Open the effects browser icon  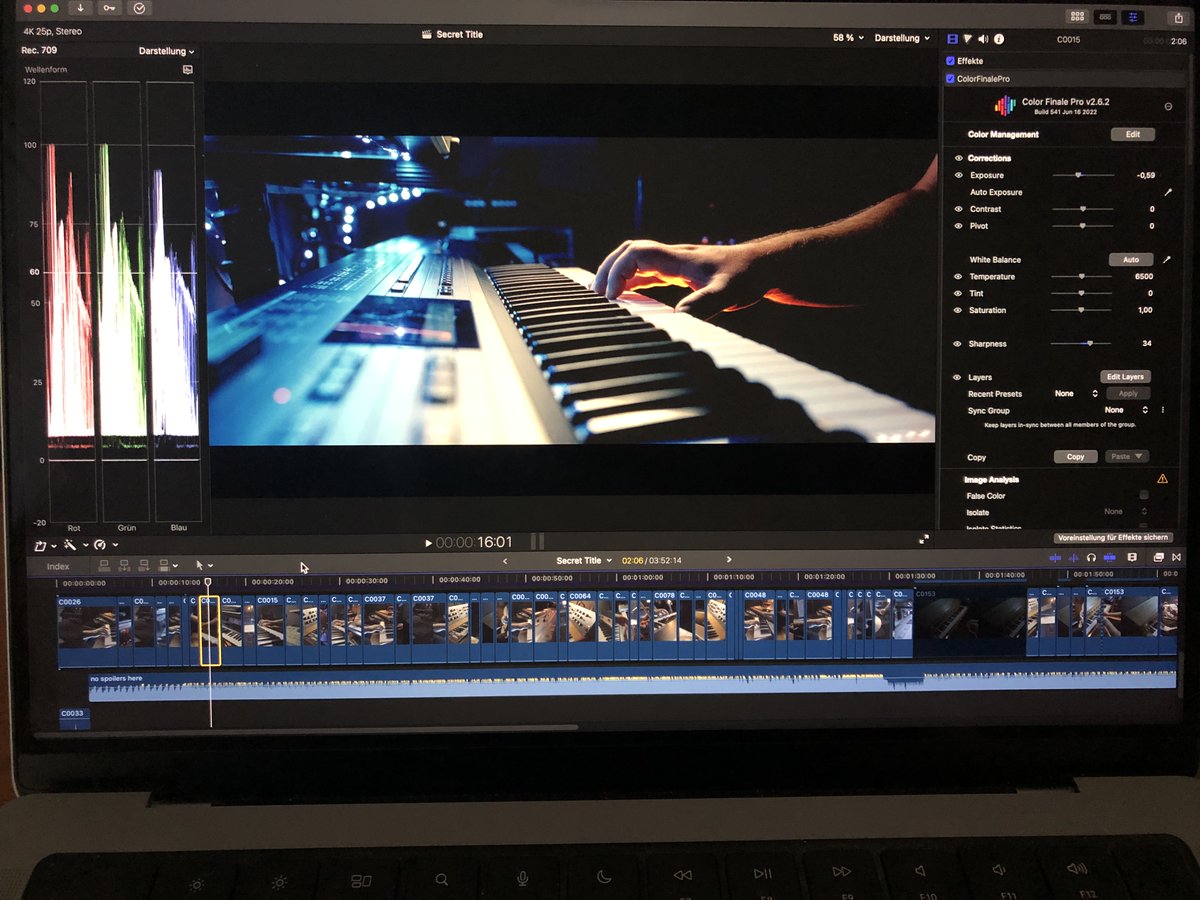click(x=1159, y=557)
